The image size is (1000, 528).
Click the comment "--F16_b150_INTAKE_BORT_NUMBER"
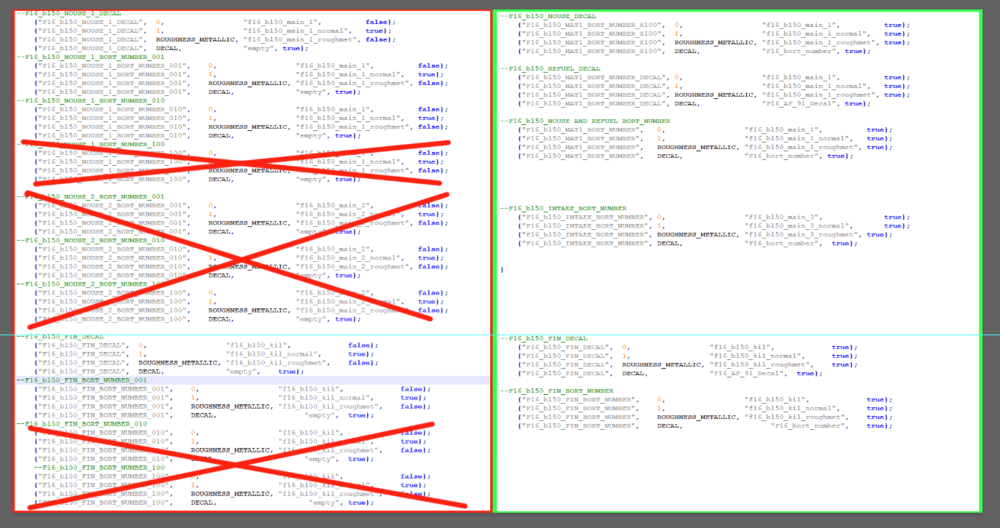563,208
